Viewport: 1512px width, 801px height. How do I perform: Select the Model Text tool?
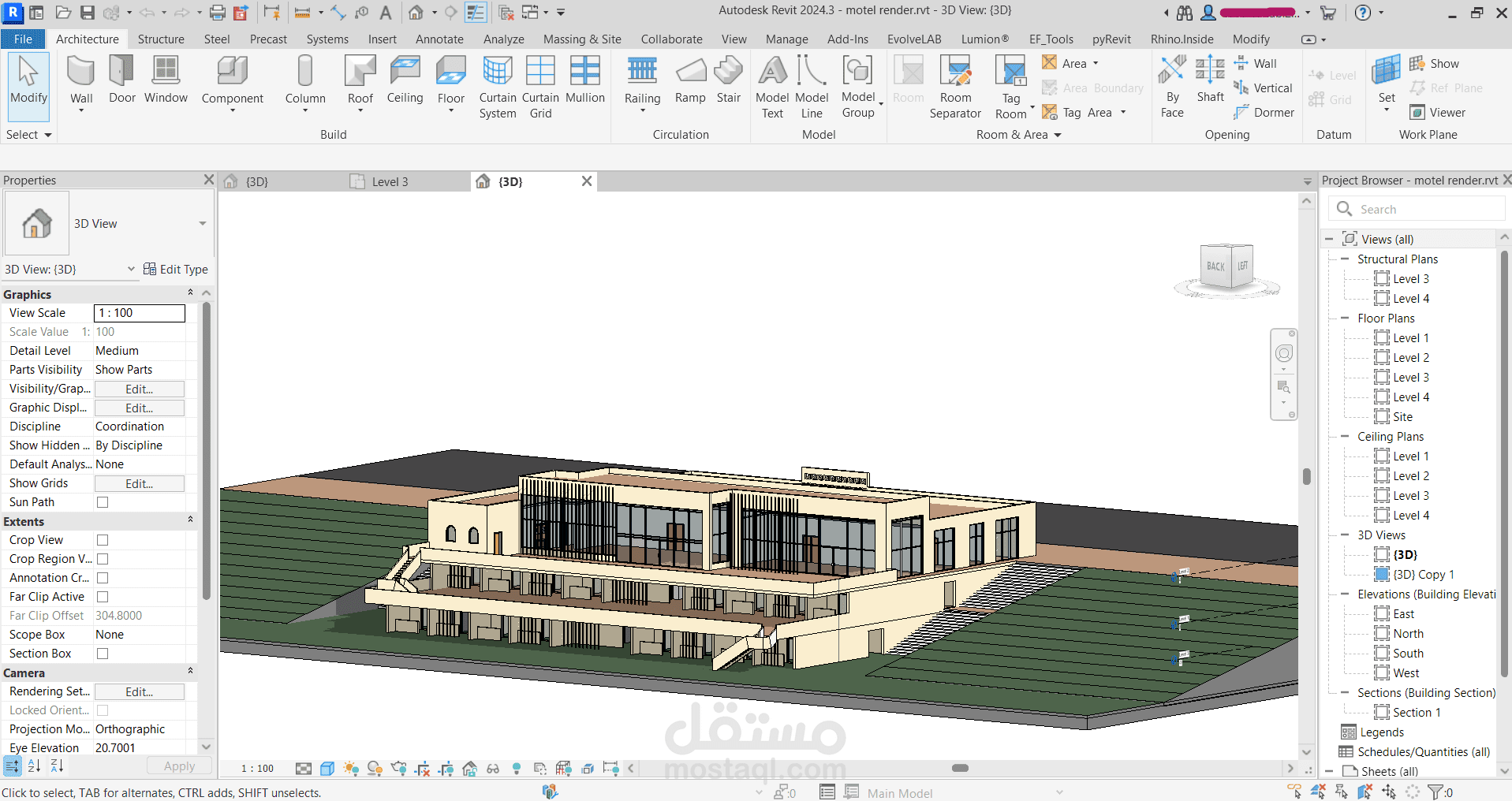click(772, 87)
